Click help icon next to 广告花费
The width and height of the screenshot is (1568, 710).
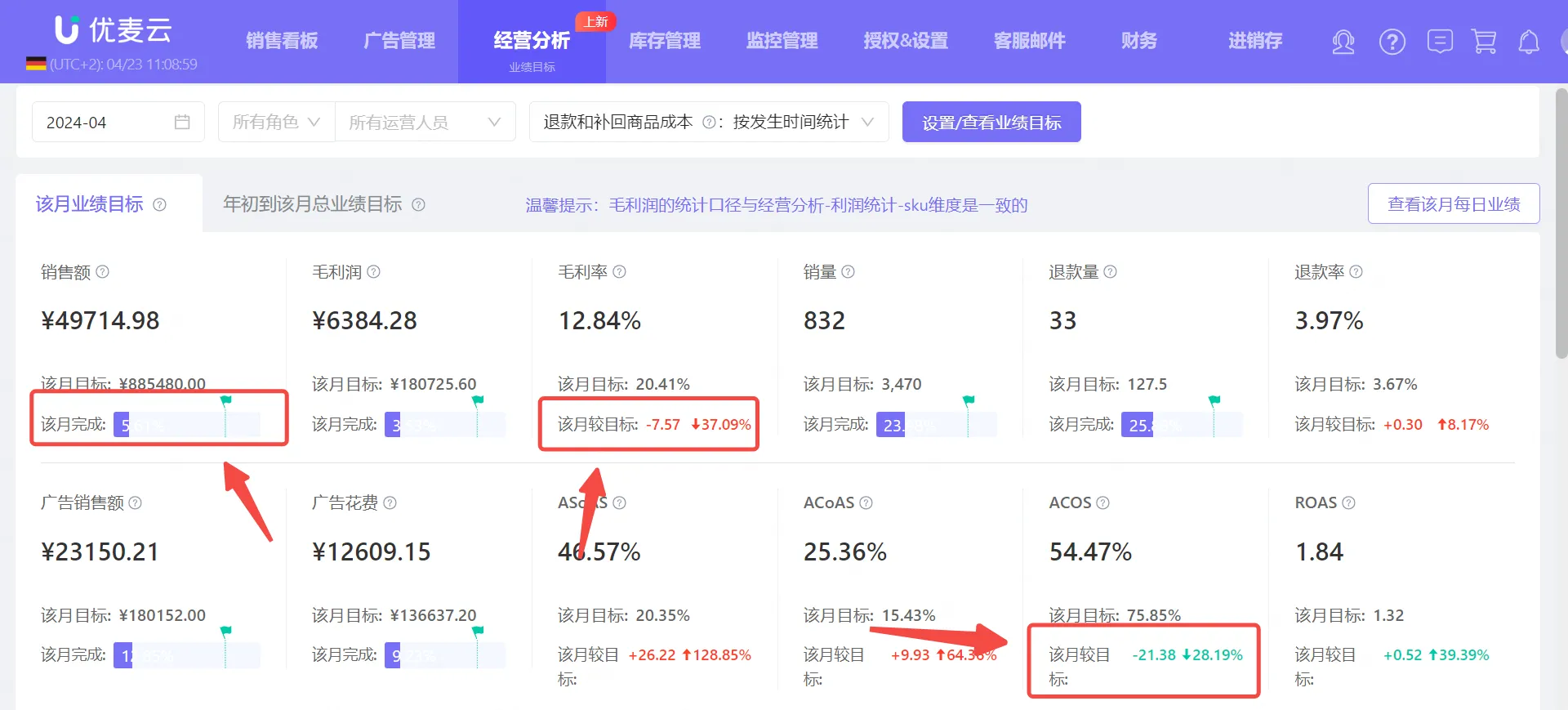(x=390, y=502)
